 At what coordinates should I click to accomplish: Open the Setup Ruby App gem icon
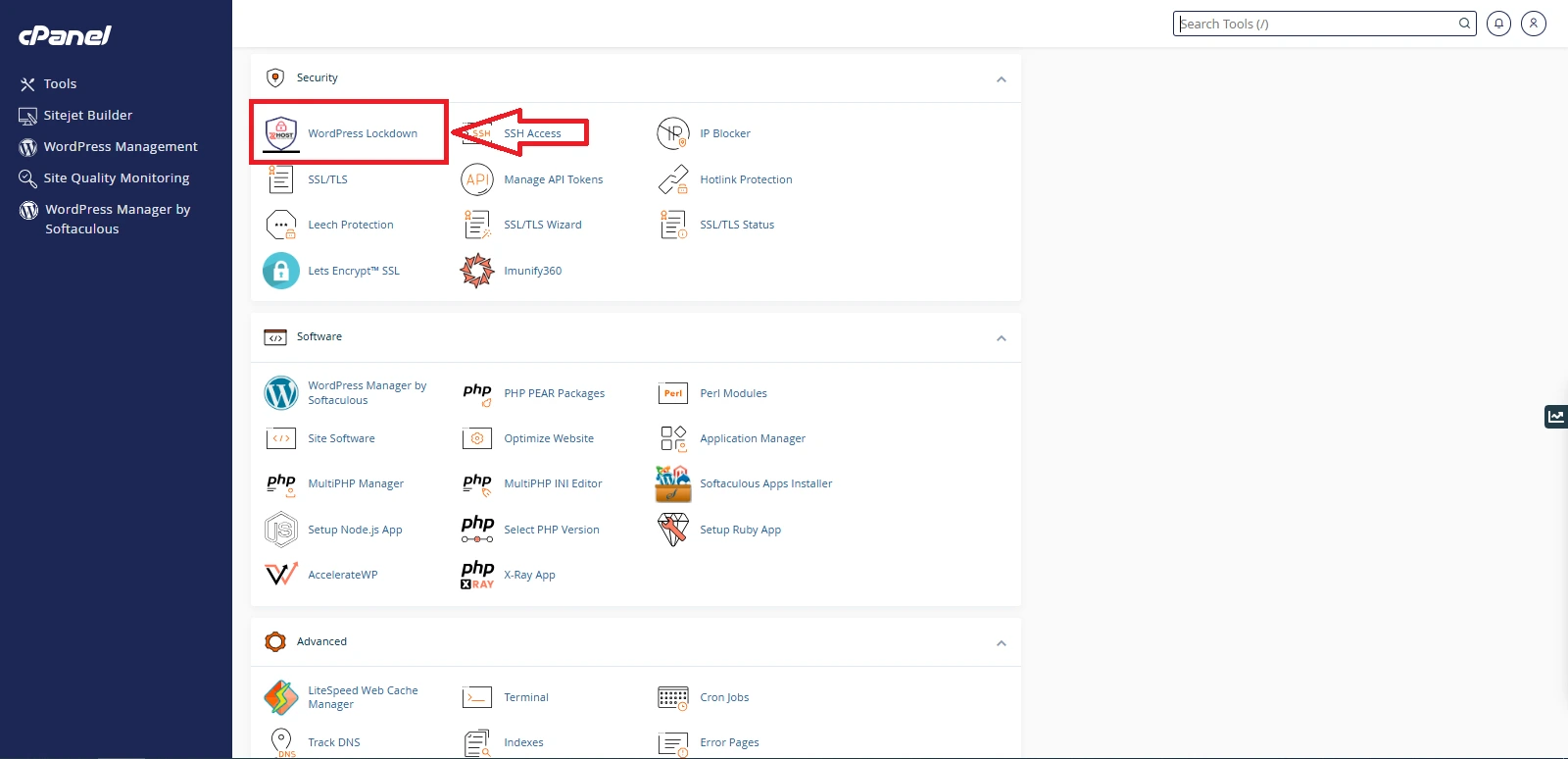click(673, 530)
